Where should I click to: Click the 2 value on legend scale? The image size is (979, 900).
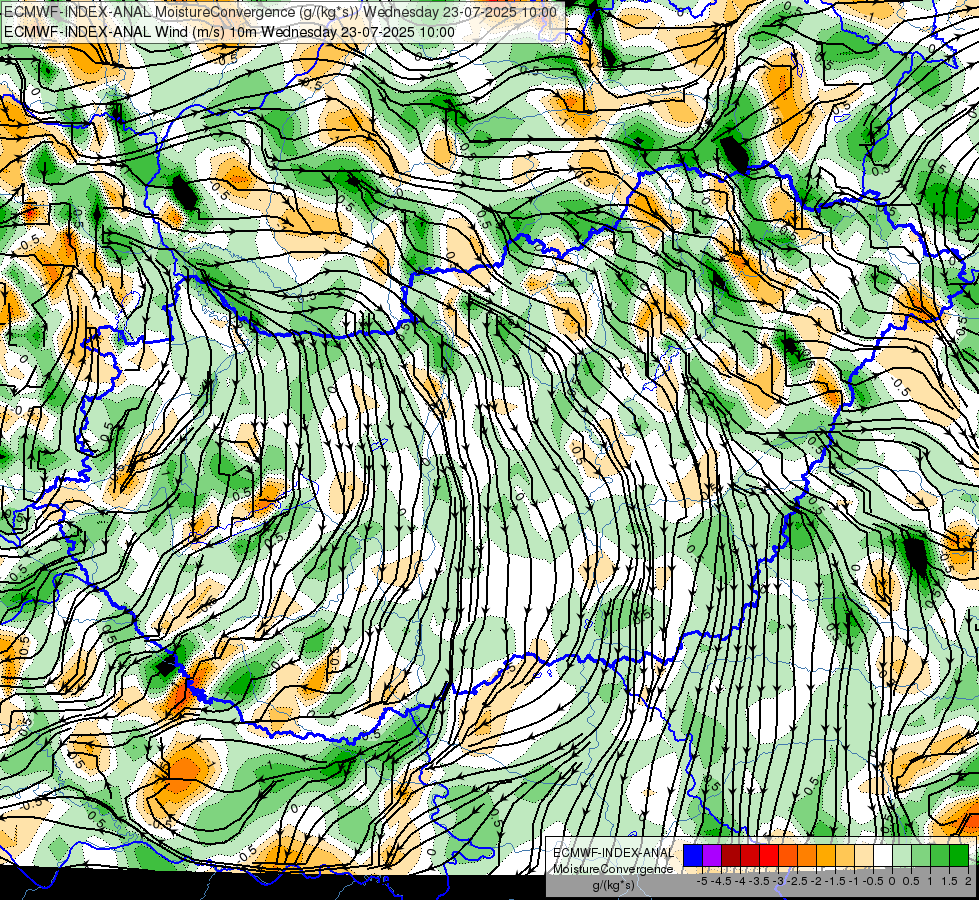coord(968,881)
